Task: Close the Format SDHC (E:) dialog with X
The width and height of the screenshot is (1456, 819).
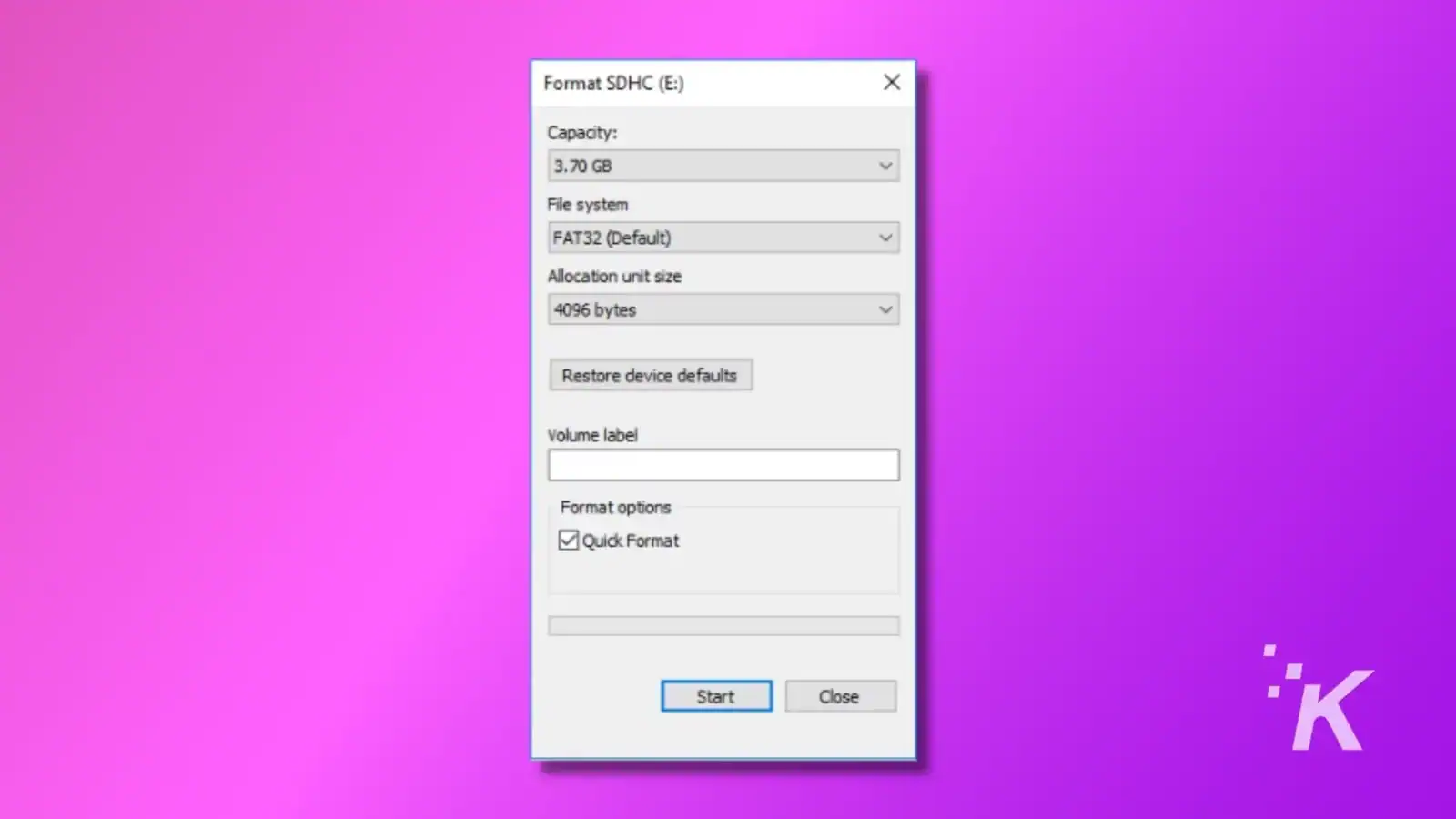Action: (x=892, y=83)
